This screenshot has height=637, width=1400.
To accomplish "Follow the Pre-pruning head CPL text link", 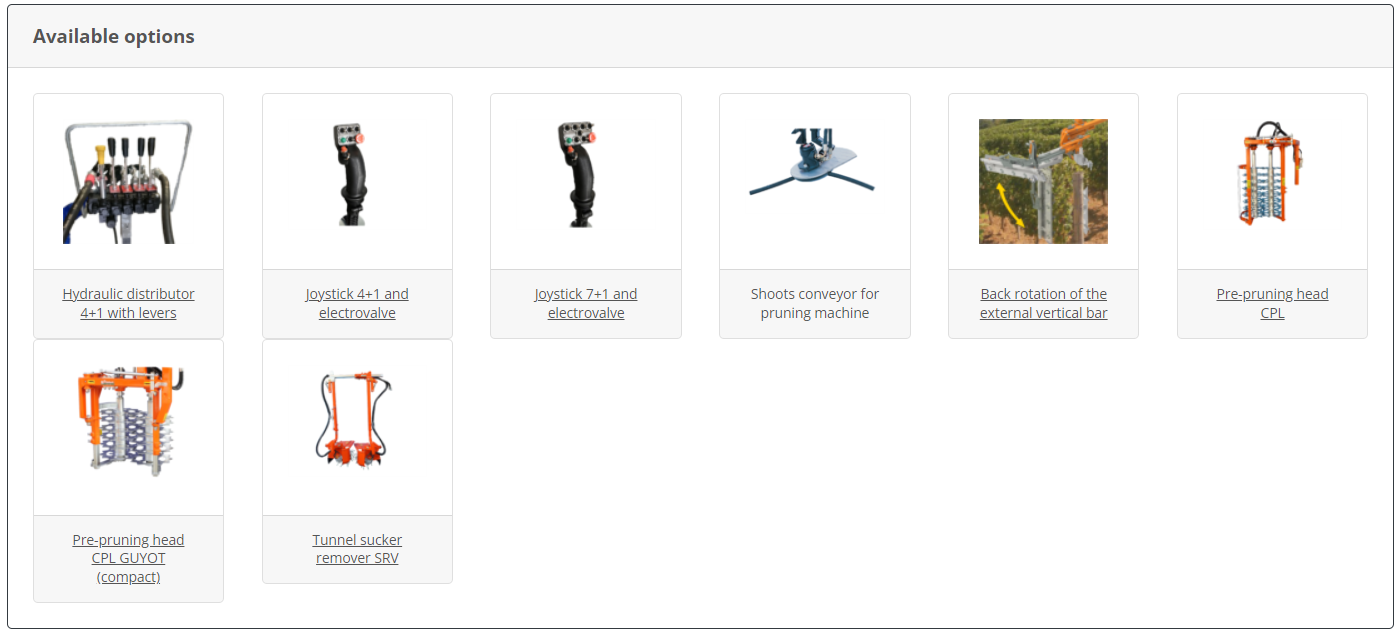I will [1272, 304].
